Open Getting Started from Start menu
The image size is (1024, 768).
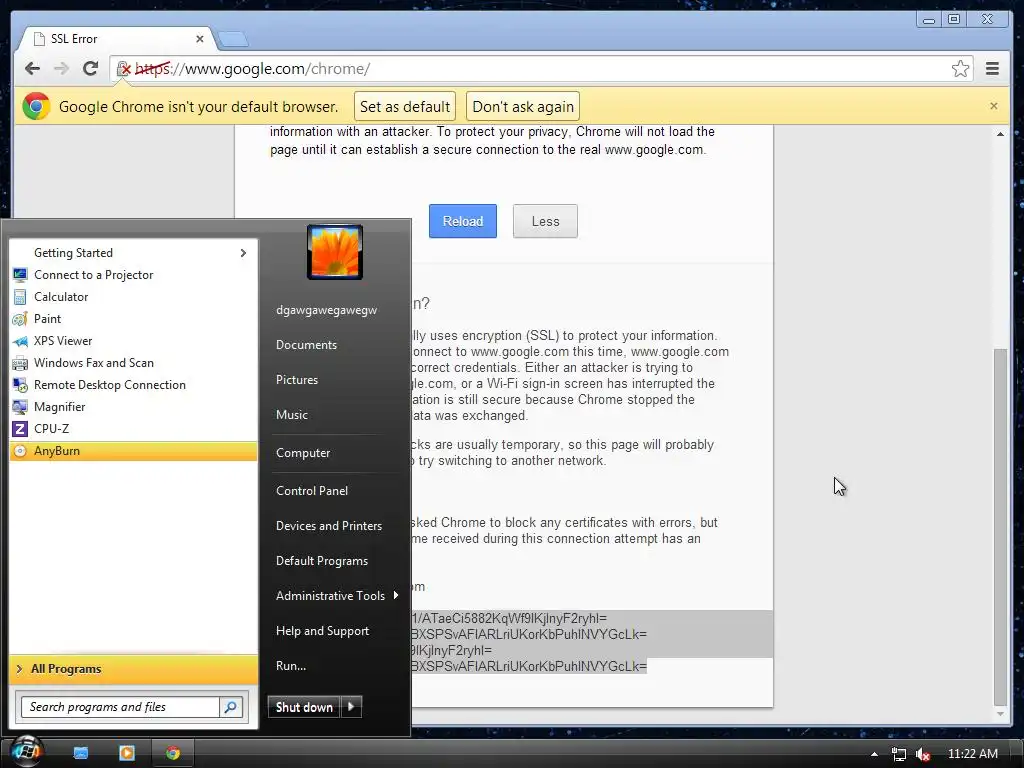click(x=133, y=253)
